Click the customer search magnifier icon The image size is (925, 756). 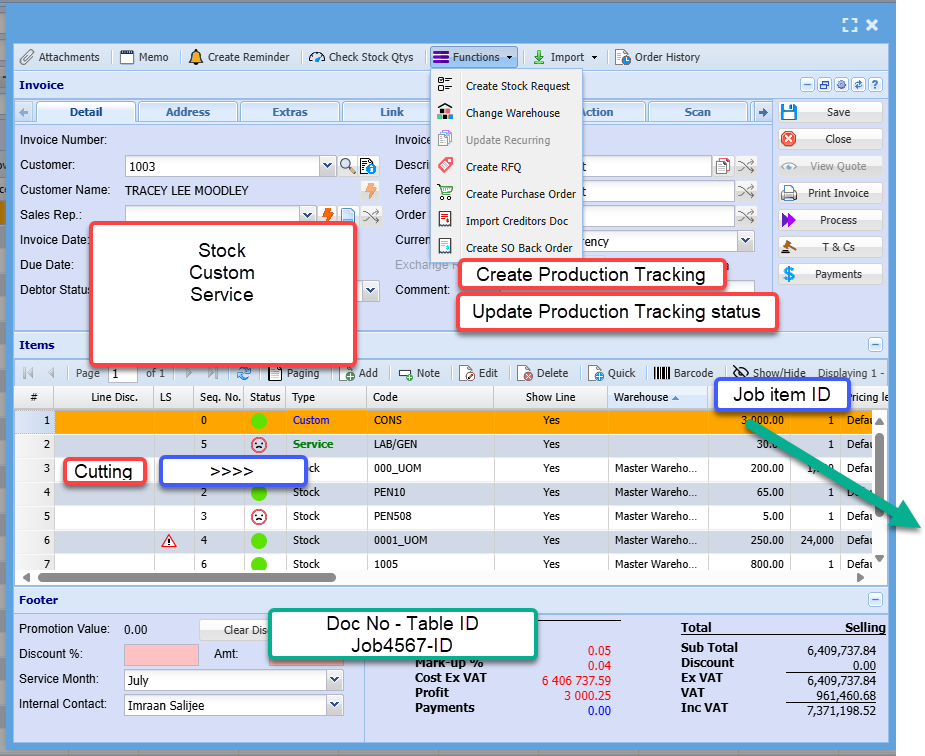click(347, 166)
